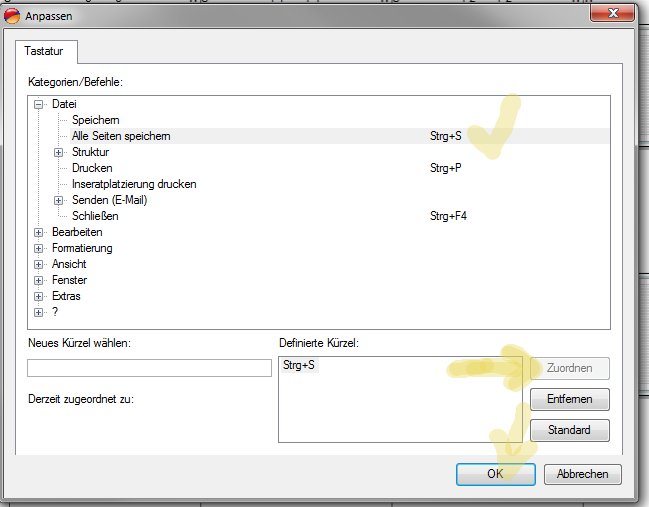Select the Drucken command
Screen dimensions: 649x507
tap(92, 168)
